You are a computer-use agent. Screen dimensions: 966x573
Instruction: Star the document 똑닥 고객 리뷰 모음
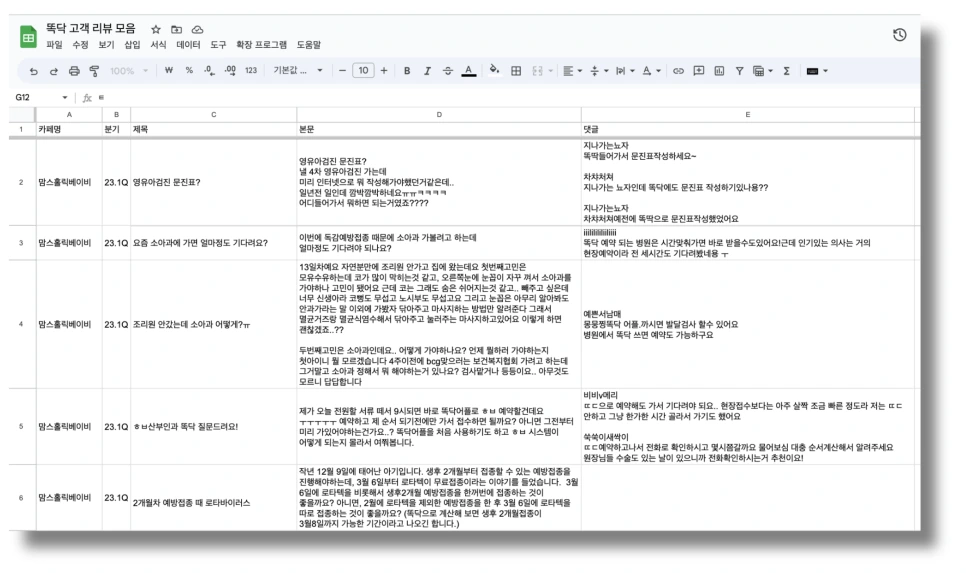156,30
